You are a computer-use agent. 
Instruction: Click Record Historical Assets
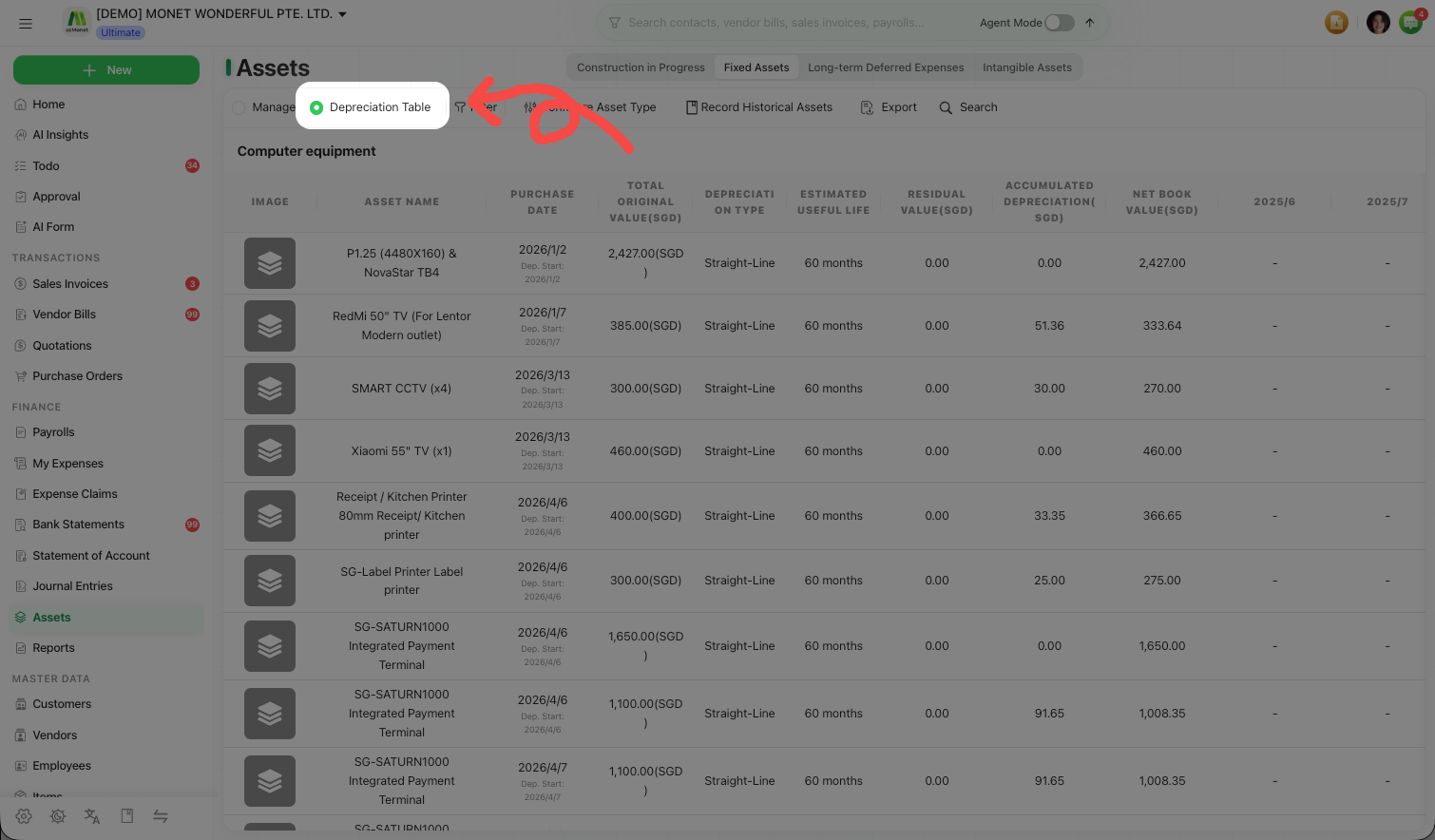point(759,107)
